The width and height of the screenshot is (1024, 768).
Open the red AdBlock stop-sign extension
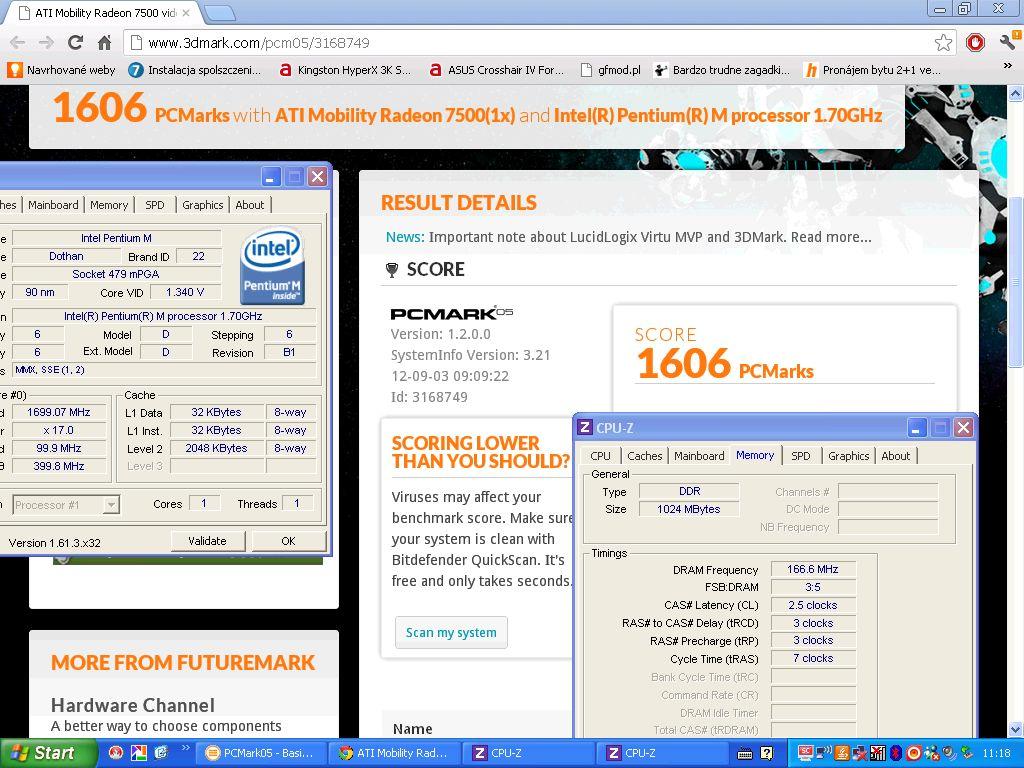click(x=975, y=43)
